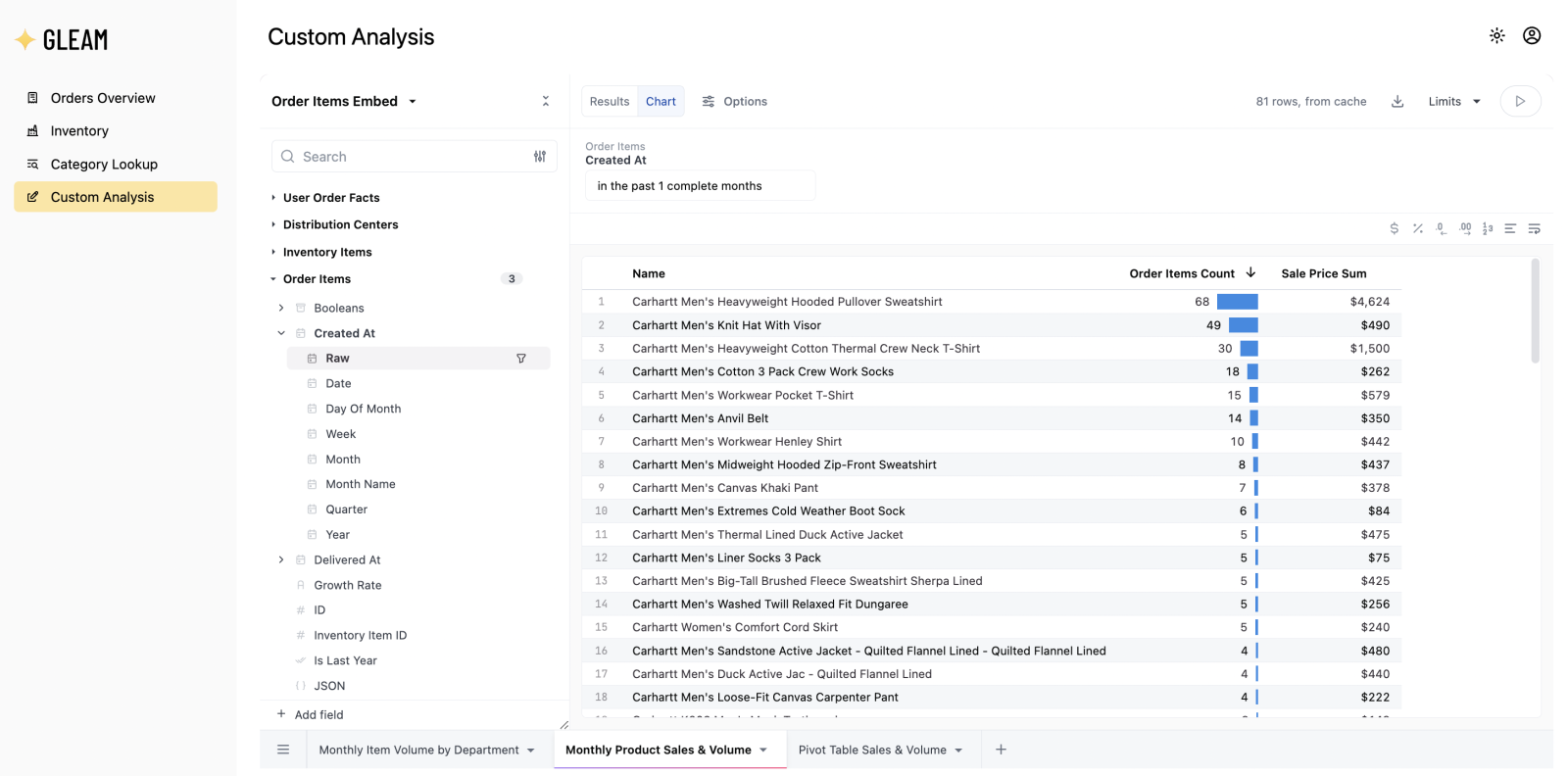Download the query results
This screenshot has width=1568, height=776.
point(1397,101)
